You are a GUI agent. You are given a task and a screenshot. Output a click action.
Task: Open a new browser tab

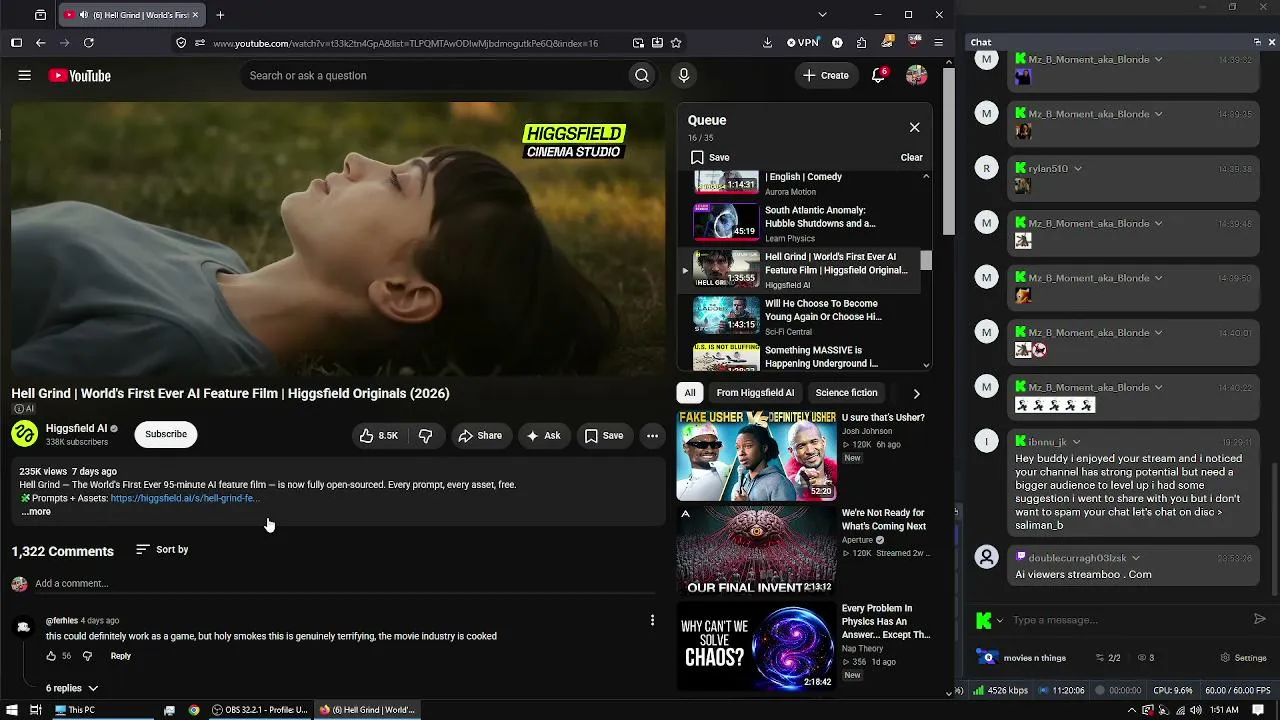[220, 15]
